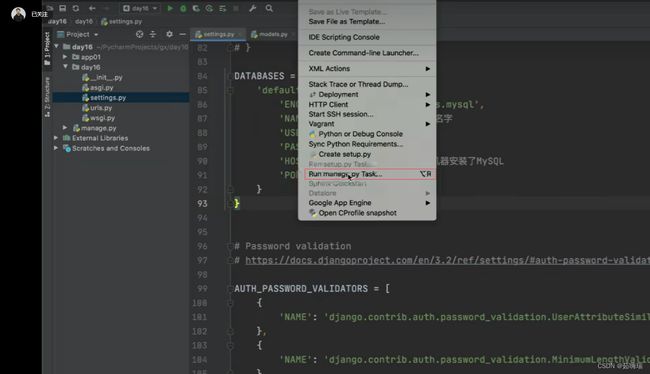Expand the manage.py tree node
This screenshot has height=374, width=650.
[65, 128]
